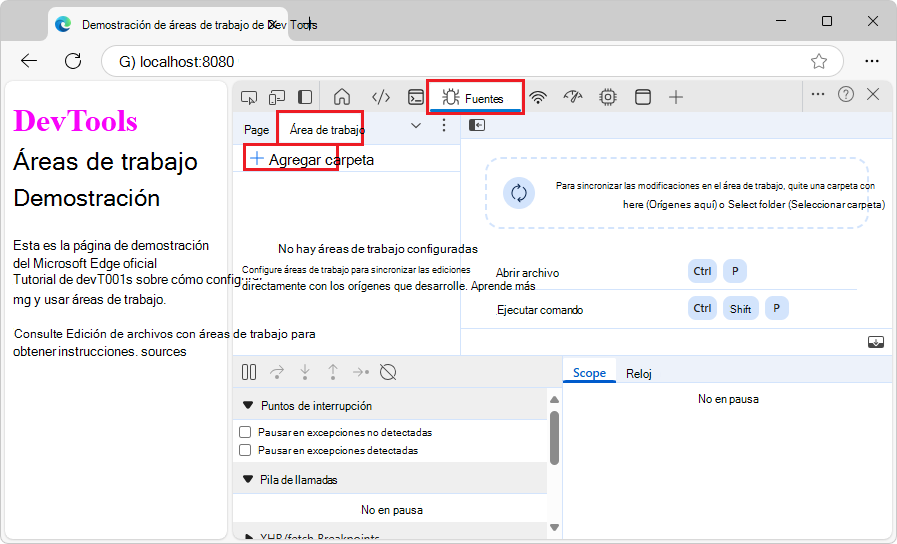Image resolution: width=897 pixels, height=544 pixels.
Task: Toggle the debugger drawer icon
Action: pos(875,342)
